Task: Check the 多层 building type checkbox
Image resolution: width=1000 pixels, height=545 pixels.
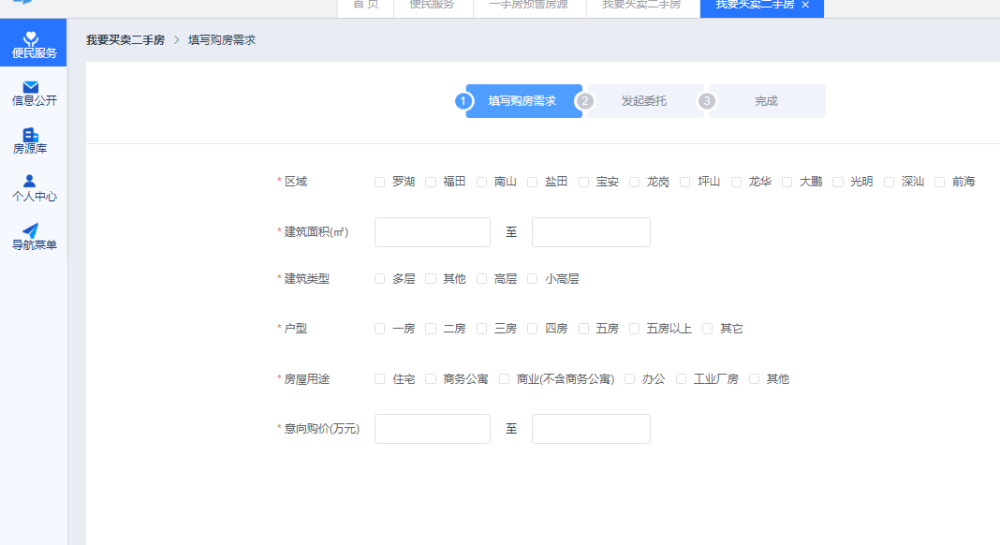Action: point(379,279)
